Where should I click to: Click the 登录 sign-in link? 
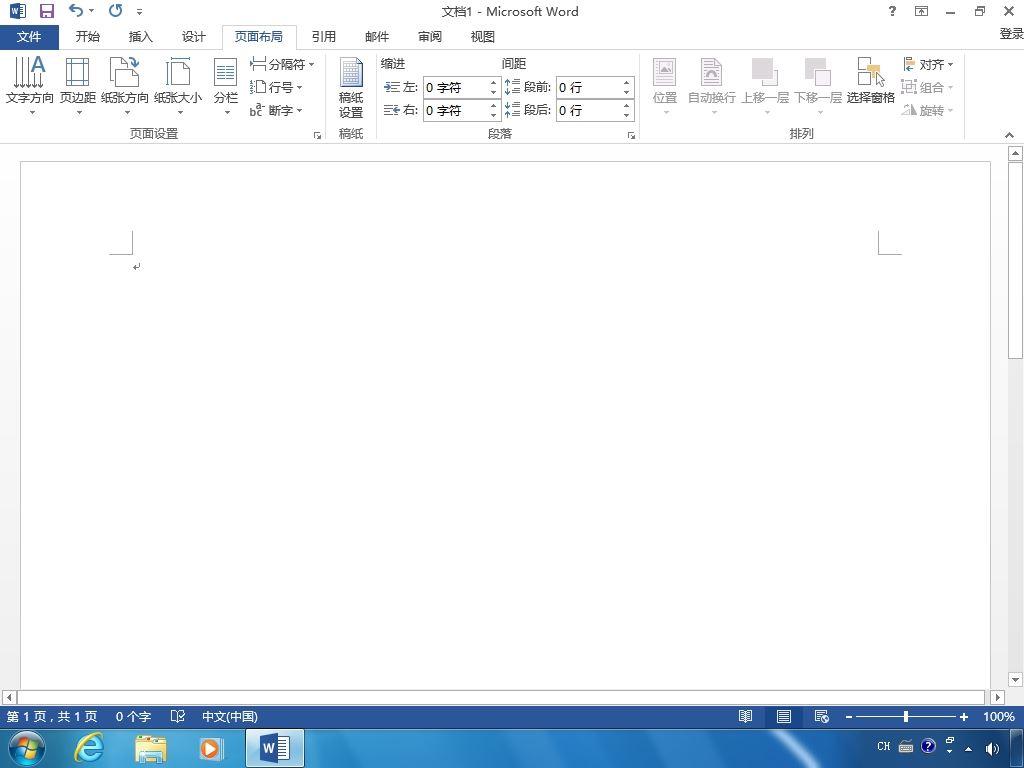click(x=1011, y=33)
